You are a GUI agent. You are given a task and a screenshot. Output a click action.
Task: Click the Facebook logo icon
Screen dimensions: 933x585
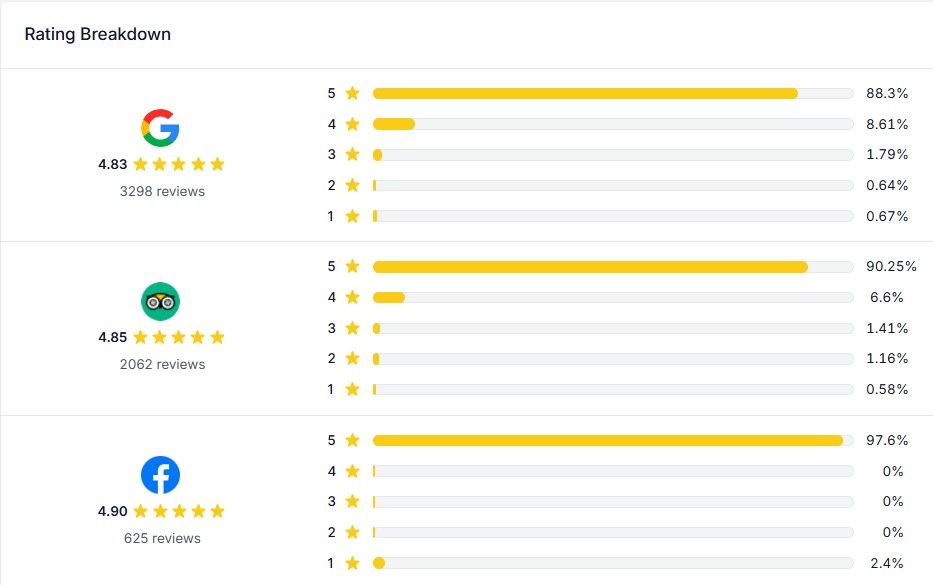[160, 475]
